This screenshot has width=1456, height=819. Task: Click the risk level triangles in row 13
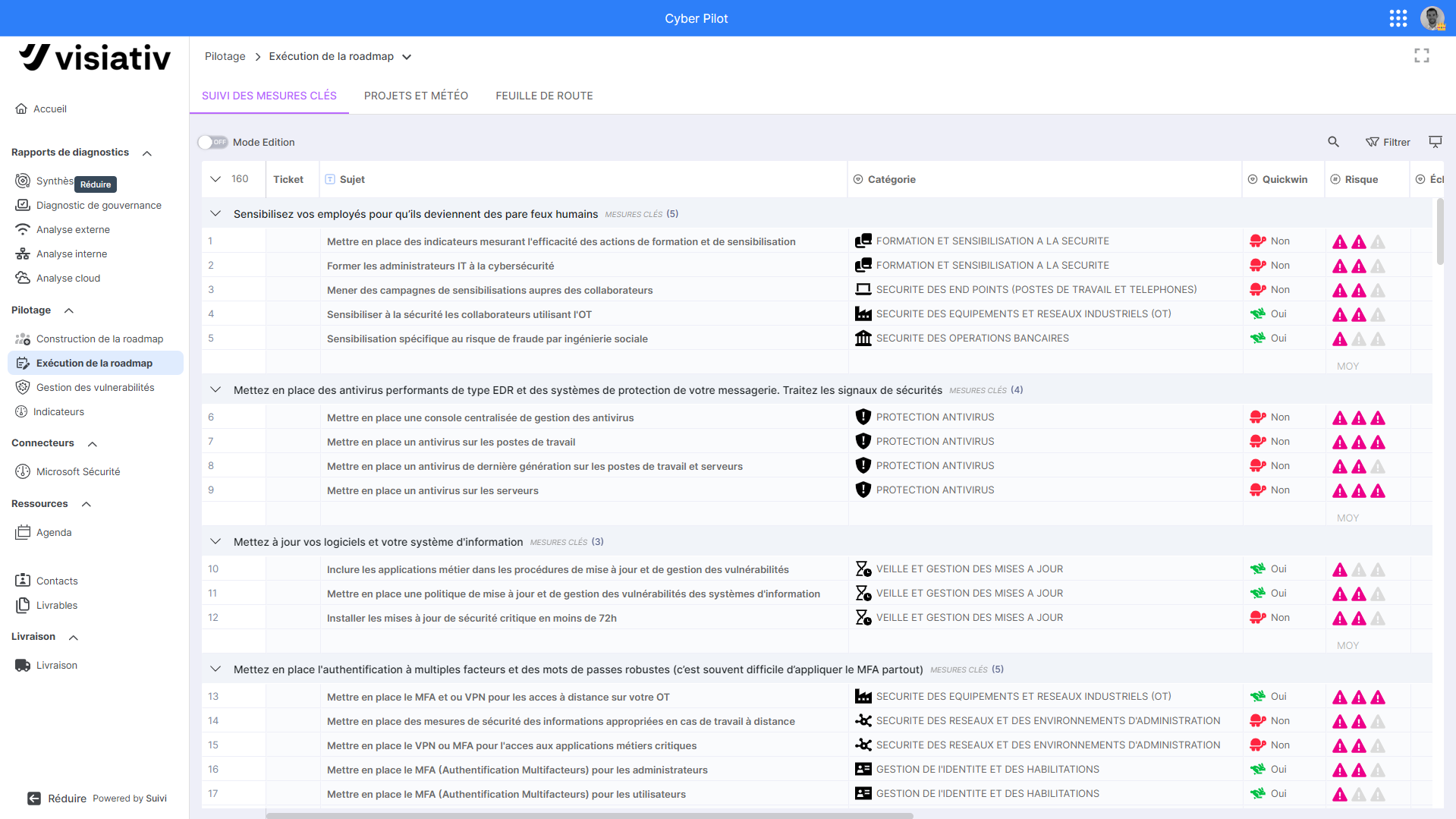point(1359,697)
